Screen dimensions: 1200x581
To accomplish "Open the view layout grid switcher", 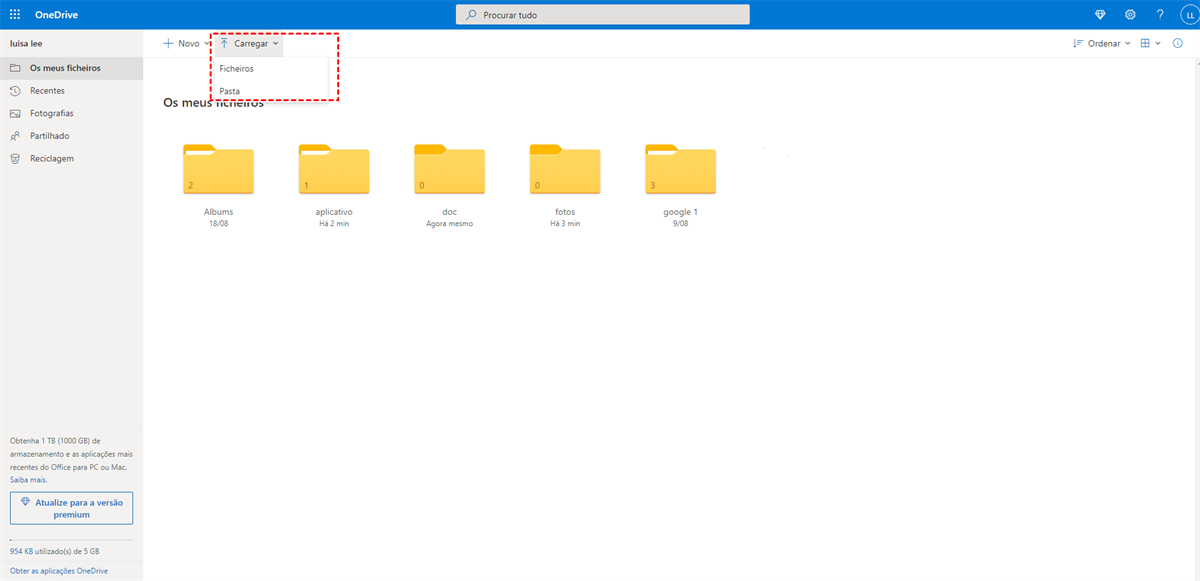I will pyautogui.click(x=1150, y=44).
